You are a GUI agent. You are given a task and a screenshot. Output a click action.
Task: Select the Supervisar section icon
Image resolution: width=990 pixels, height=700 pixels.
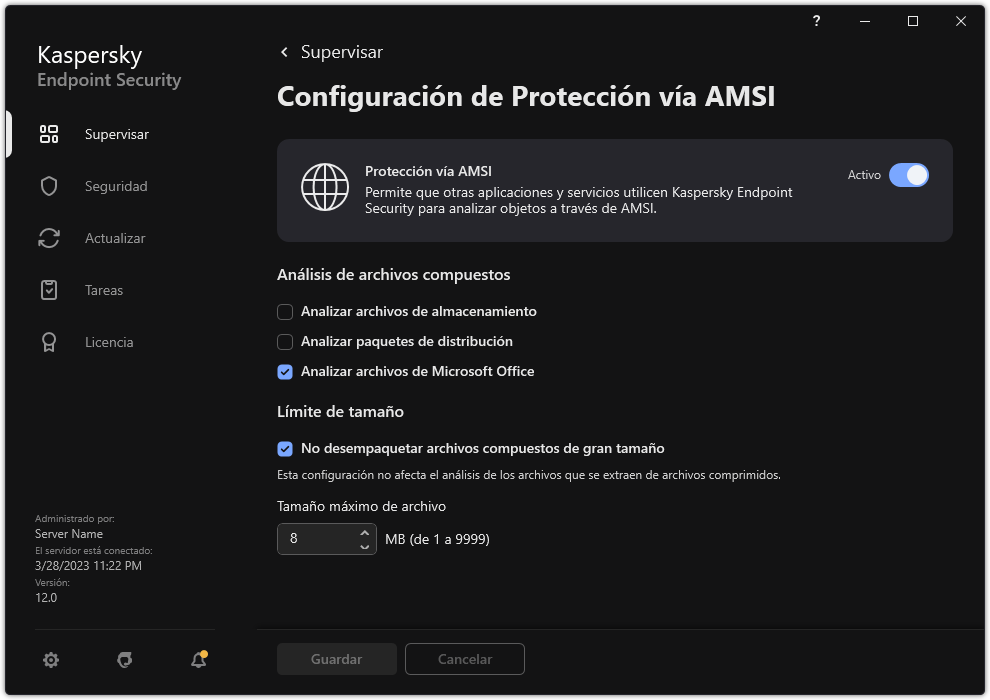[48, 134]
